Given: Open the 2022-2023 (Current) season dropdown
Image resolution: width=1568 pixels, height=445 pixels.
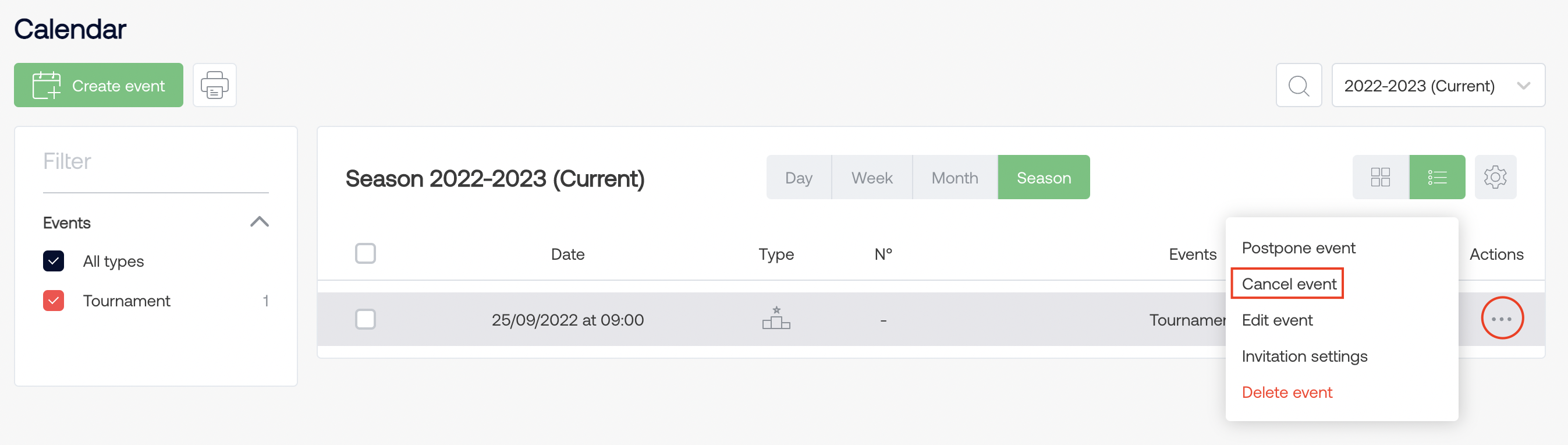Looking at the screenshot, I should [x=1437, y=85].
